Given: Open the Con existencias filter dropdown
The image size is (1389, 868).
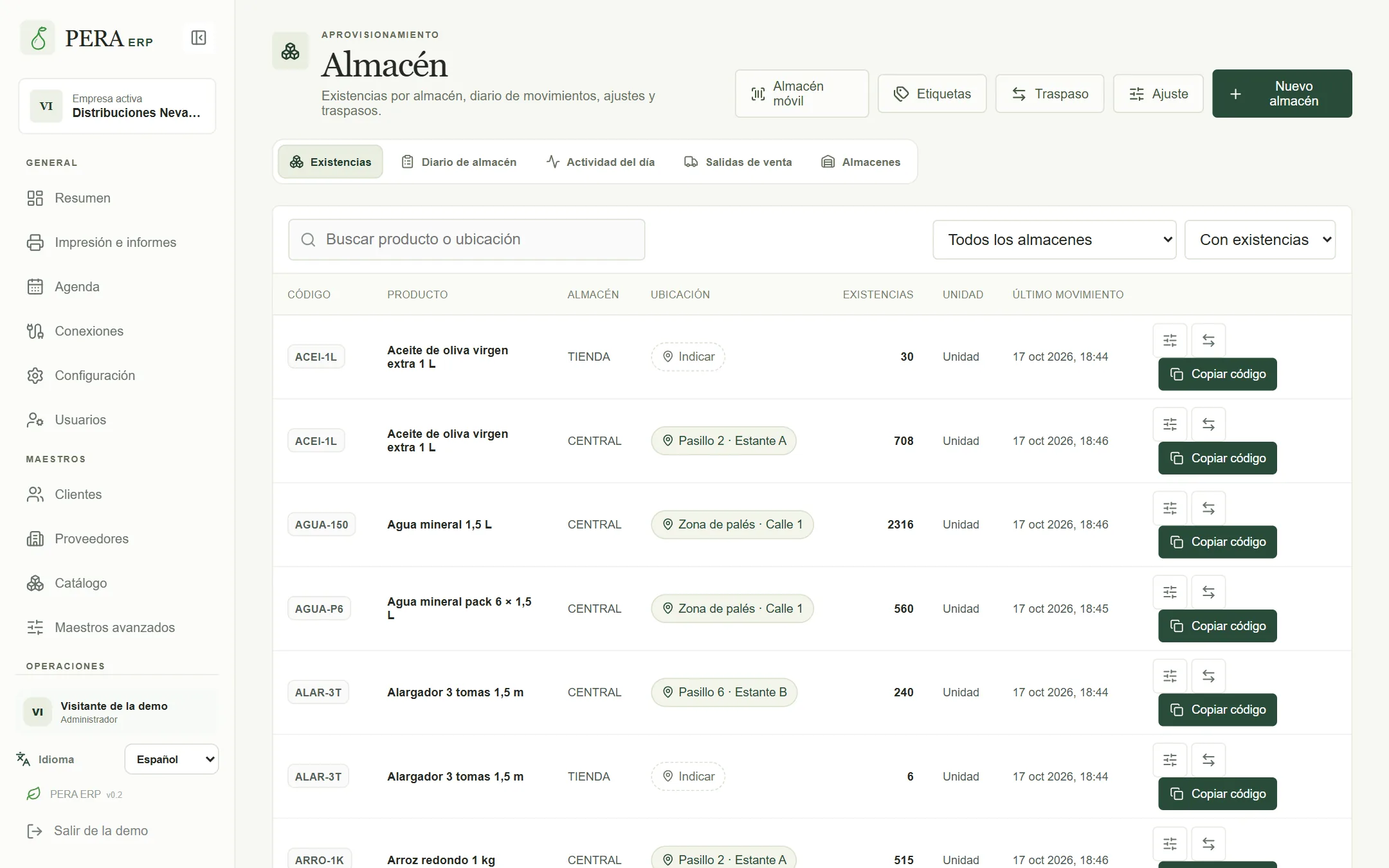Looking at the screenshot, I should click(1260, 240).
